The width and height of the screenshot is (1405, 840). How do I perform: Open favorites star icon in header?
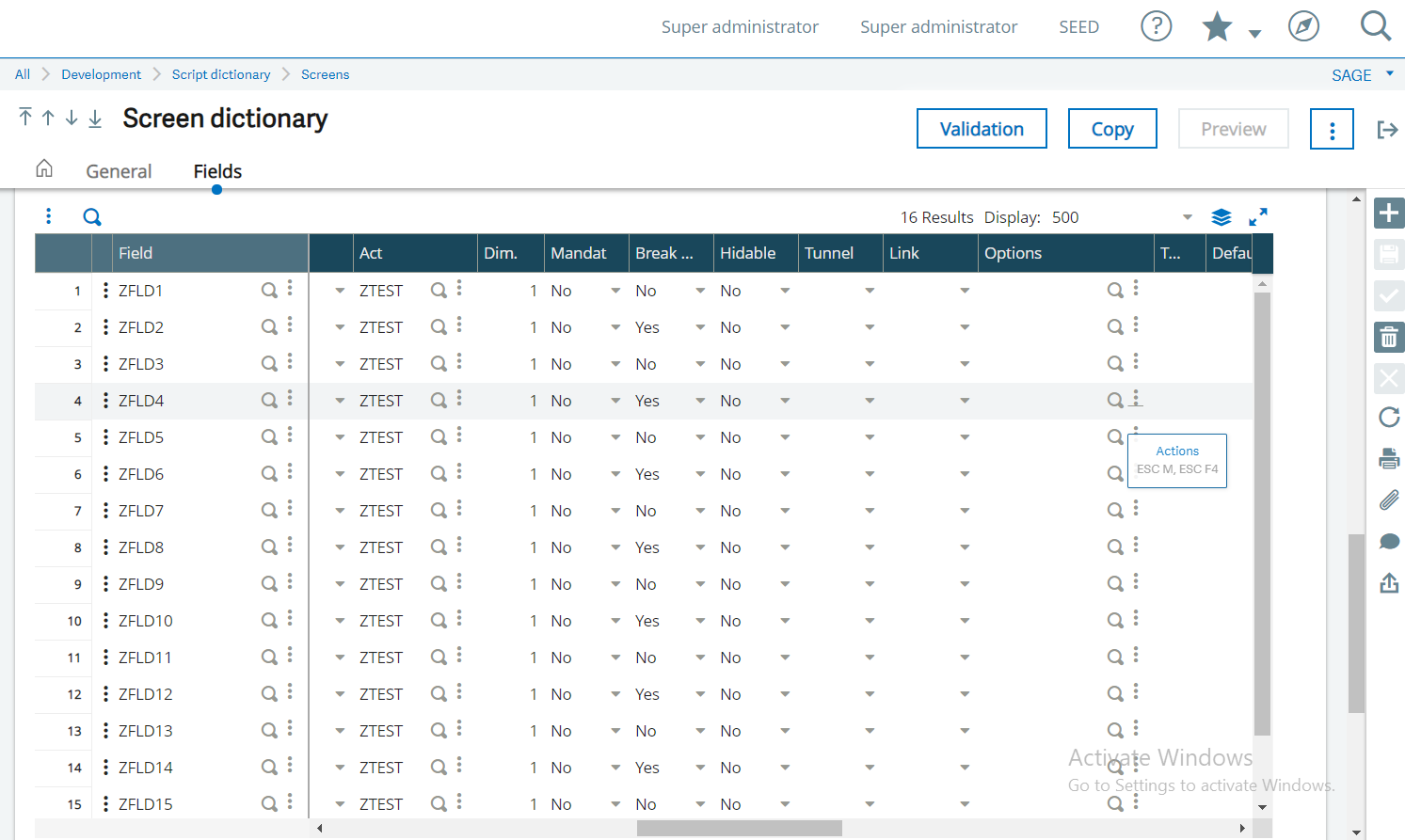click(1217, 26)
